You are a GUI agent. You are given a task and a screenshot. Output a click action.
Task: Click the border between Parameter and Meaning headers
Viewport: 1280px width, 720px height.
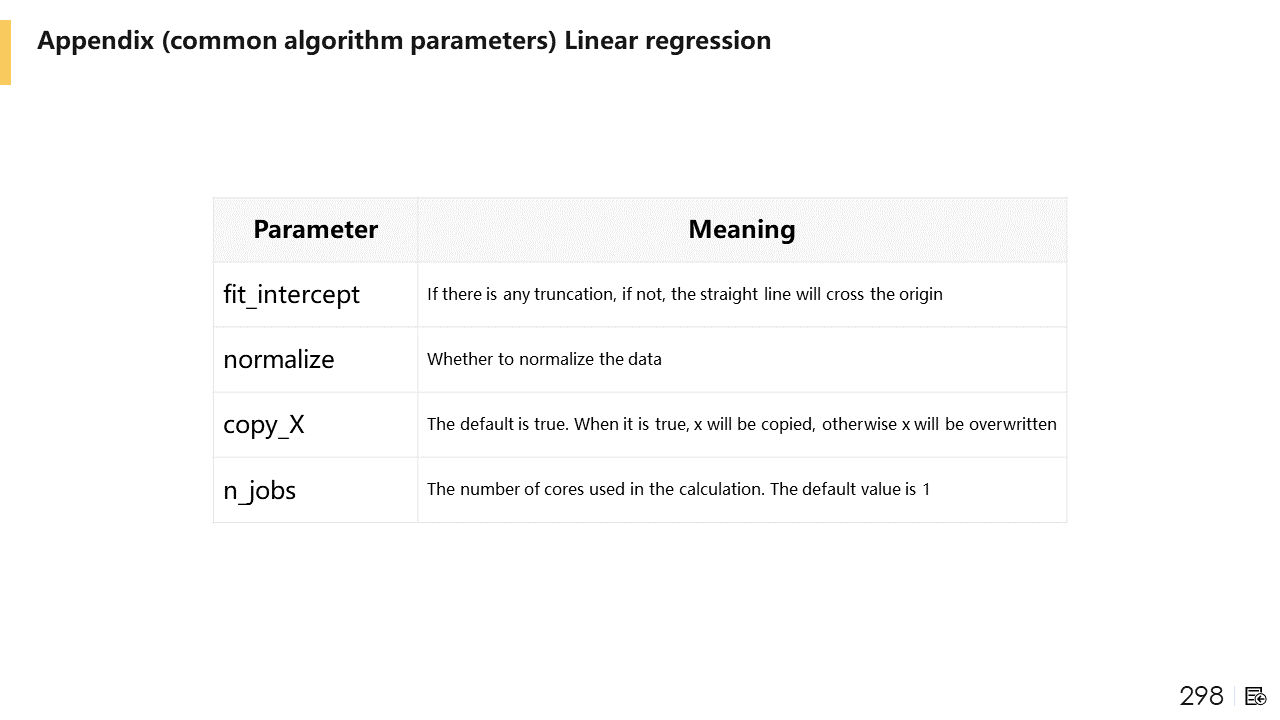point(418,230)
